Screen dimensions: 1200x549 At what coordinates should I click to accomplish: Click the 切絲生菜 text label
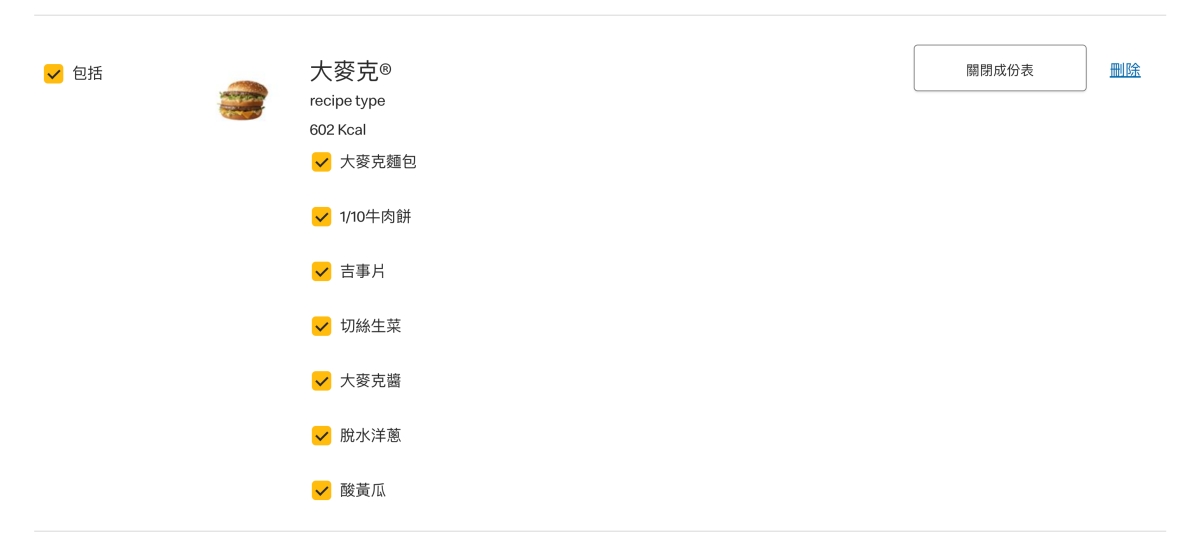click(x=370, y=326)
